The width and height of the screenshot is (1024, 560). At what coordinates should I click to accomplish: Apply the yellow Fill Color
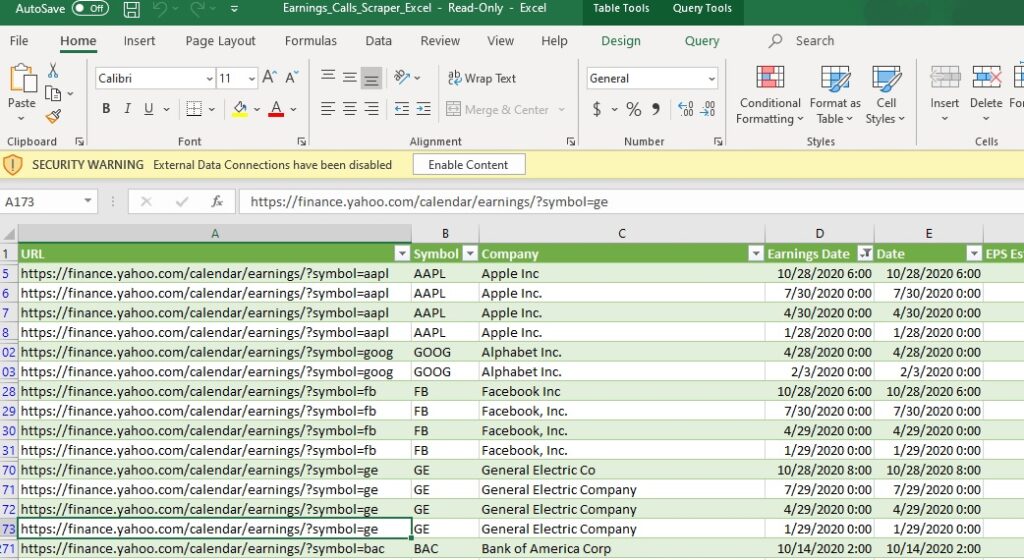(x=240, y=109)
